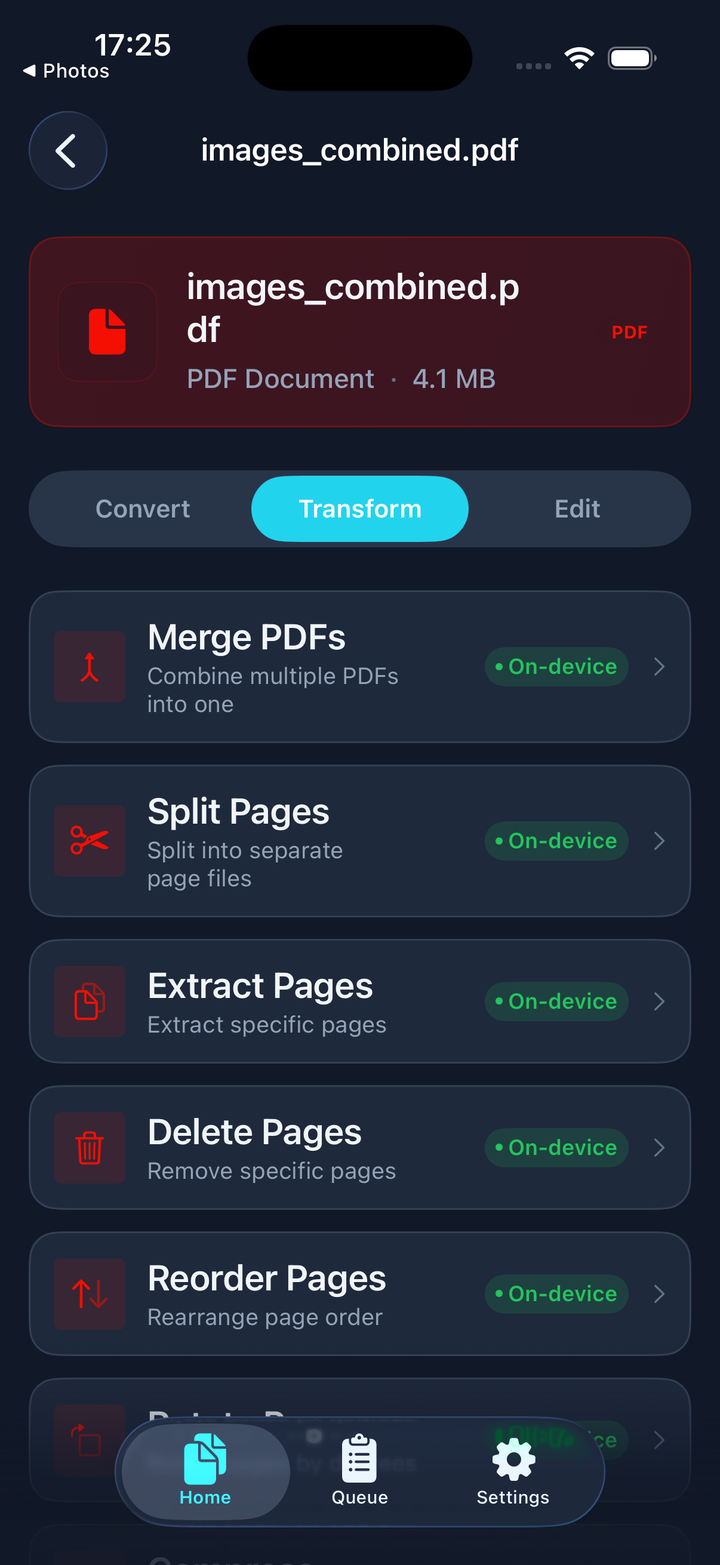Tap 'Remove specific pages' description

[272, 1171]
